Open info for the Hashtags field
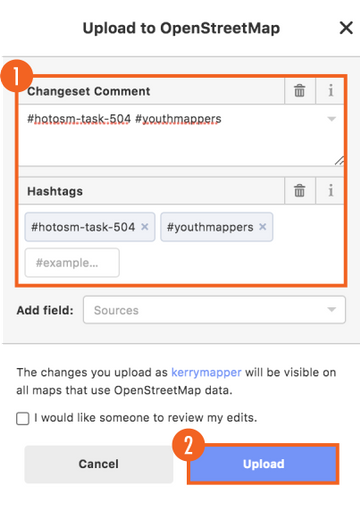 pyautogui.click(x=330, y=191)
